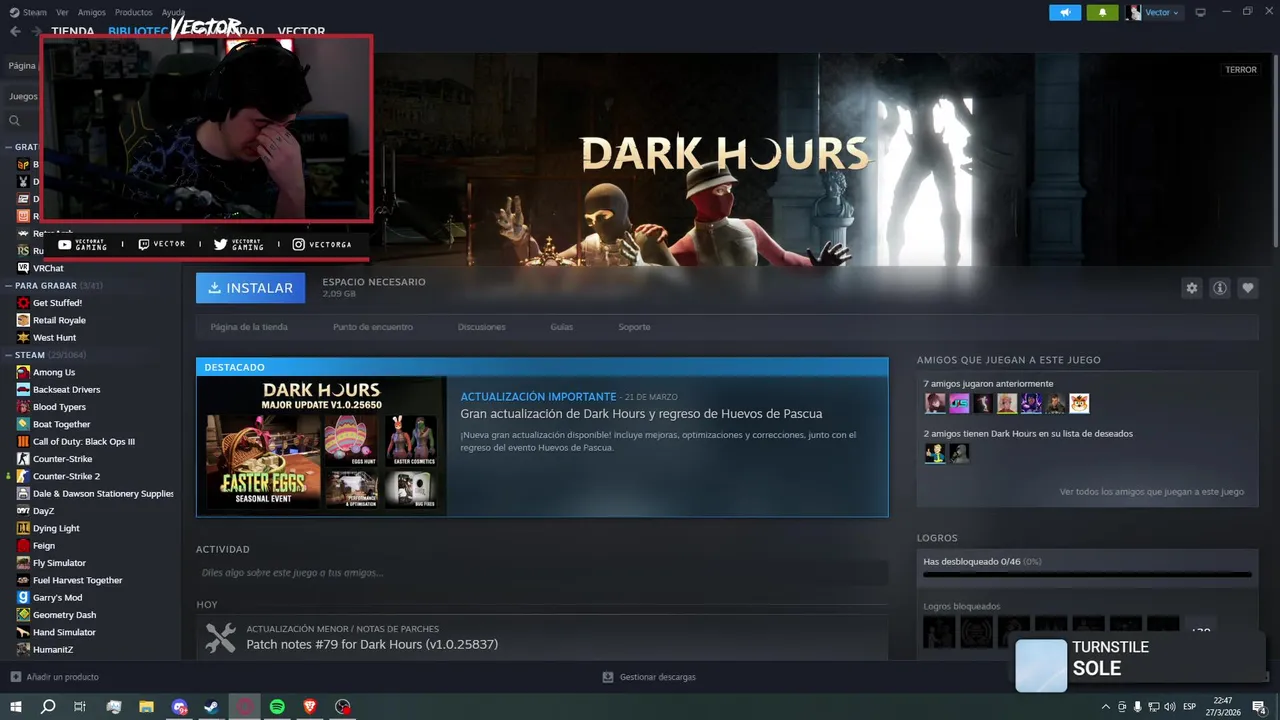This screenshot has width=1280, height=720.
Task: Open the Punto de encuentro tab
Action: (373, 327)
